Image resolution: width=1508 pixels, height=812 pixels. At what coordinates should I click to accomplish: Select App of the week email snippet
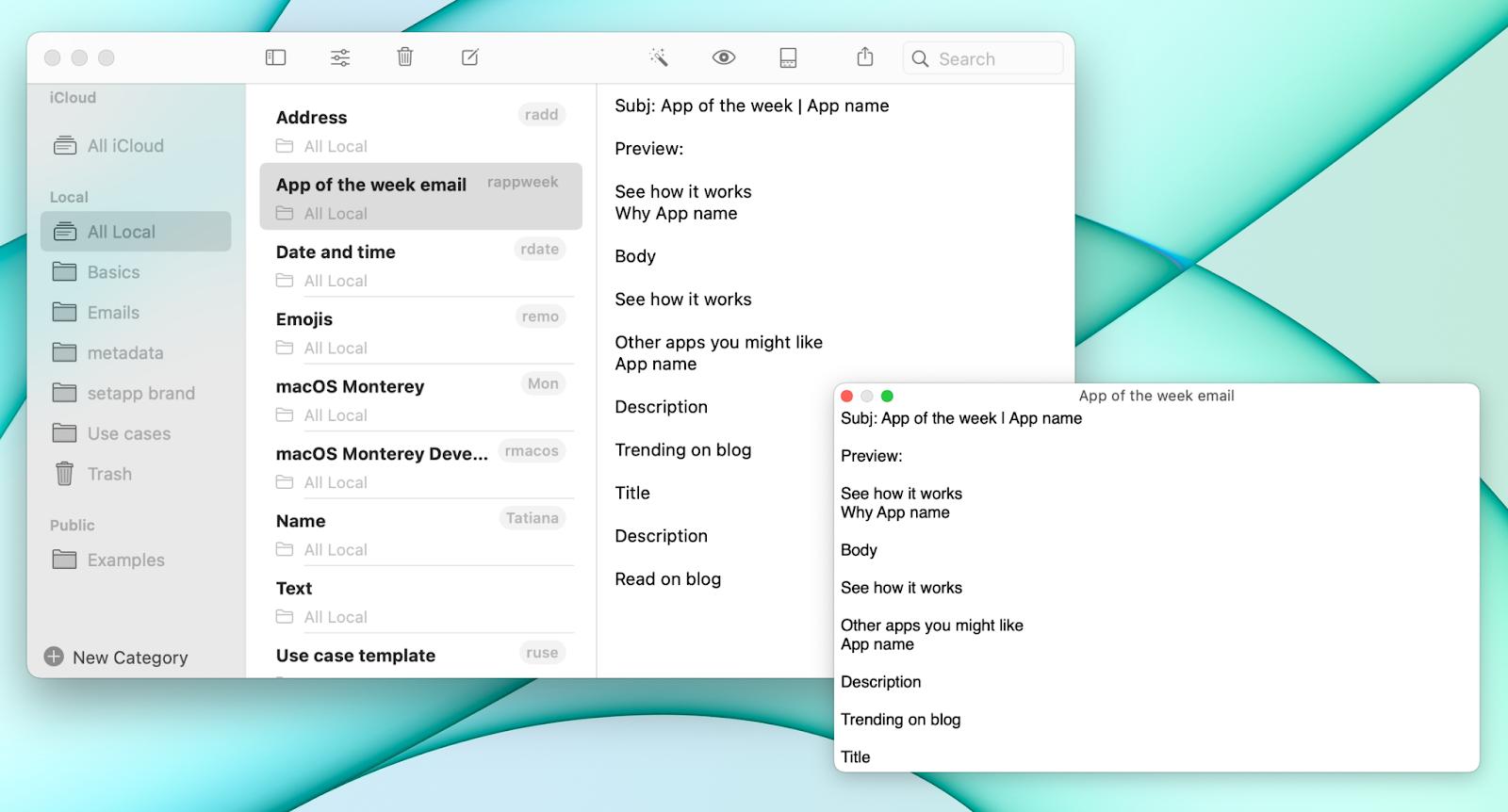pyautogui.click(x=420, y=197)
